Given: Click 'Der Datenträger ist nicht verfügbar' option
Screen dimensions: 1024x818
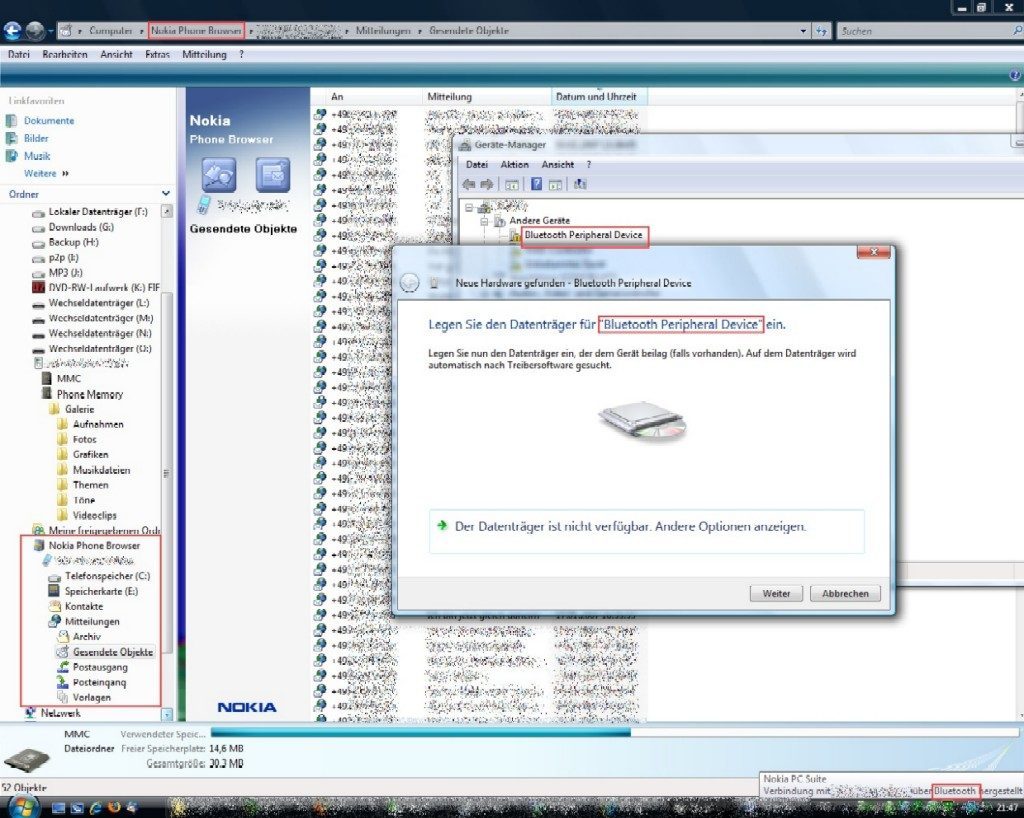Looking at the screenshot, I should [x=647, y=532].
